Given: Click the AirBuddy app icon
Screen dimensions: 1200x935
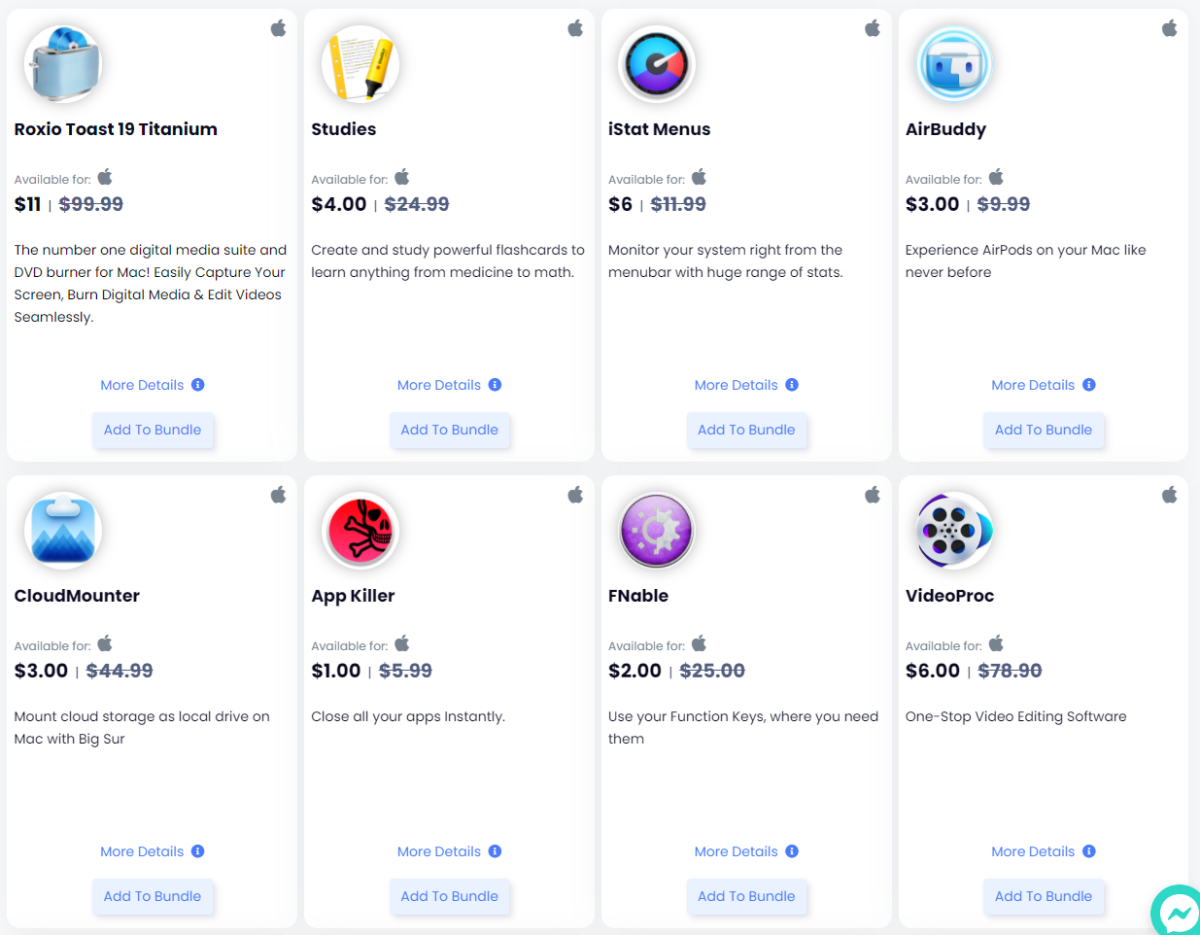Looking at the screenshot, I should pos(954,64).
